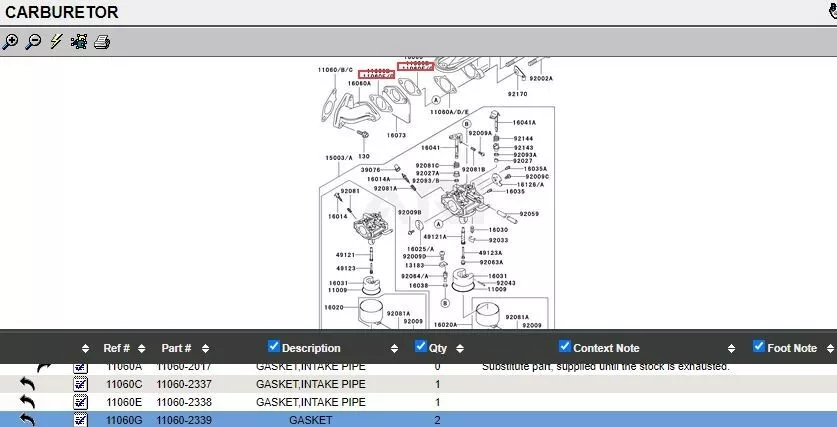Click note icon in 11060E row

click(81, 402)
